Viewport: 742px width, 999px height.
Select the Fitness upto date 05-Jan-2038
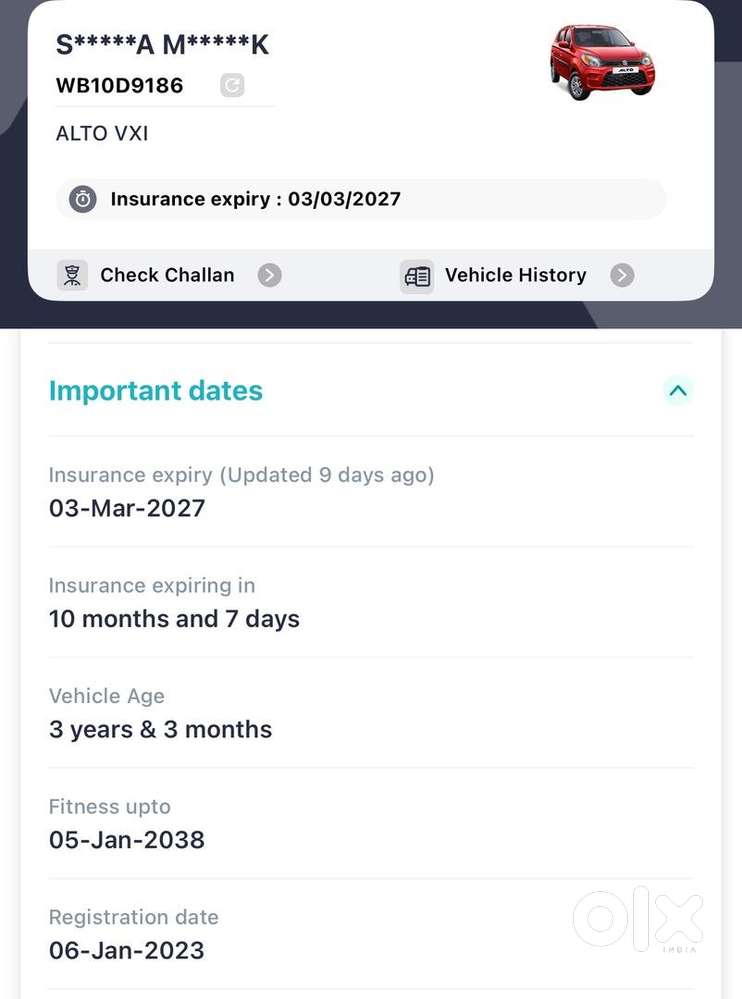click(127, 840)
